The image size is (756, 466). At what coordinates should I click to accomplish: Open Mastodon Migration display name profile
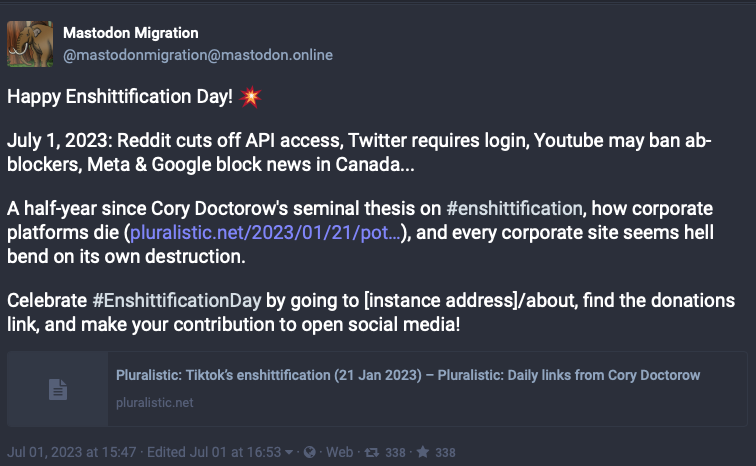[x=130, y=33]
